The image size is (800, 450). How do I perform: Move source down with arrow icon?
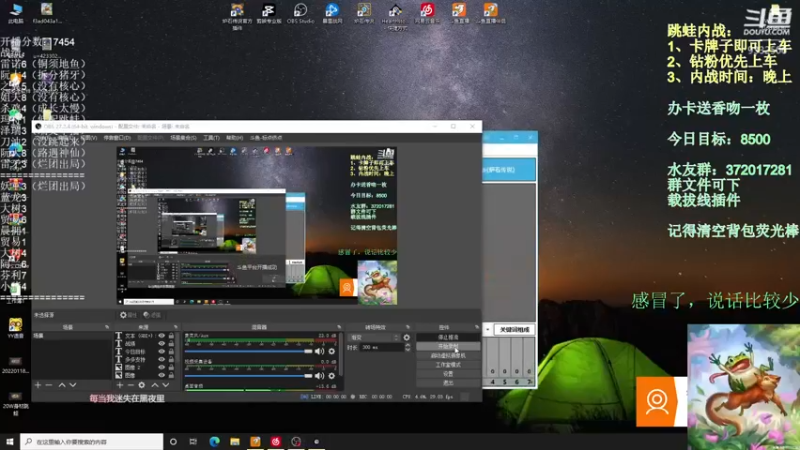point(166,385)
